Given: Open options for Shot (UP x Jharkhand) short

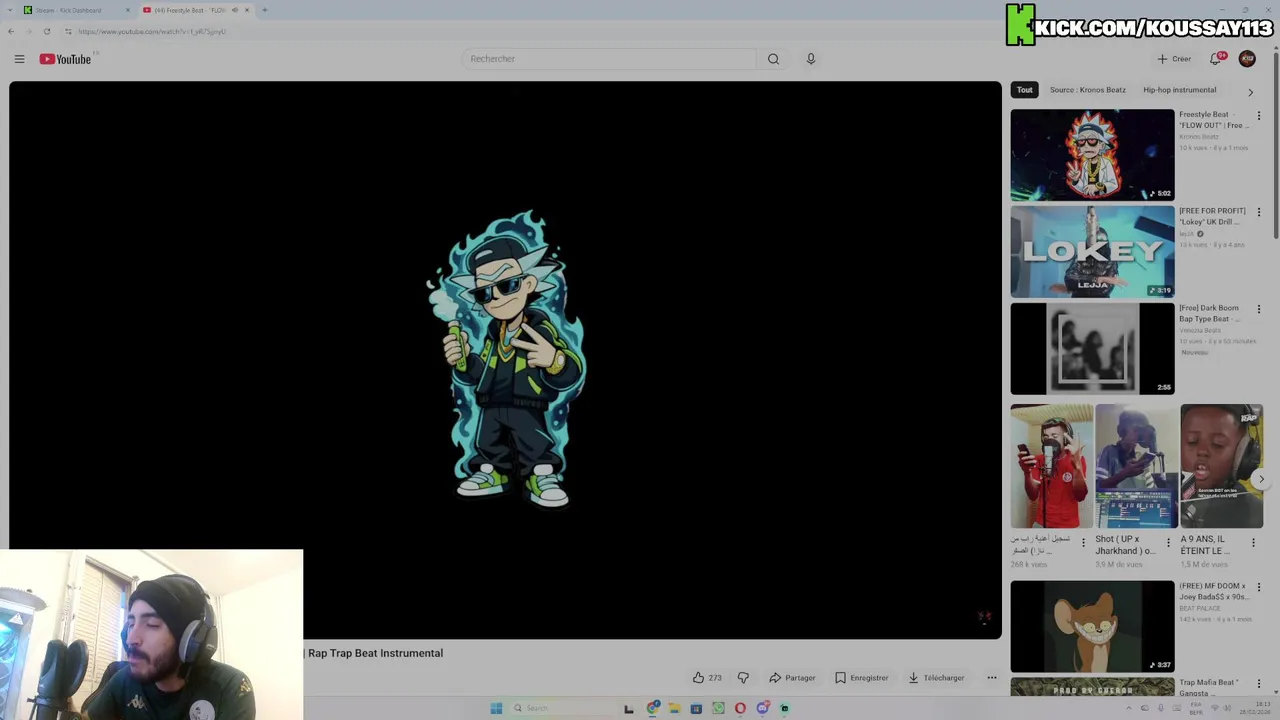Looking at the screenshot, I should point(1168,543).
